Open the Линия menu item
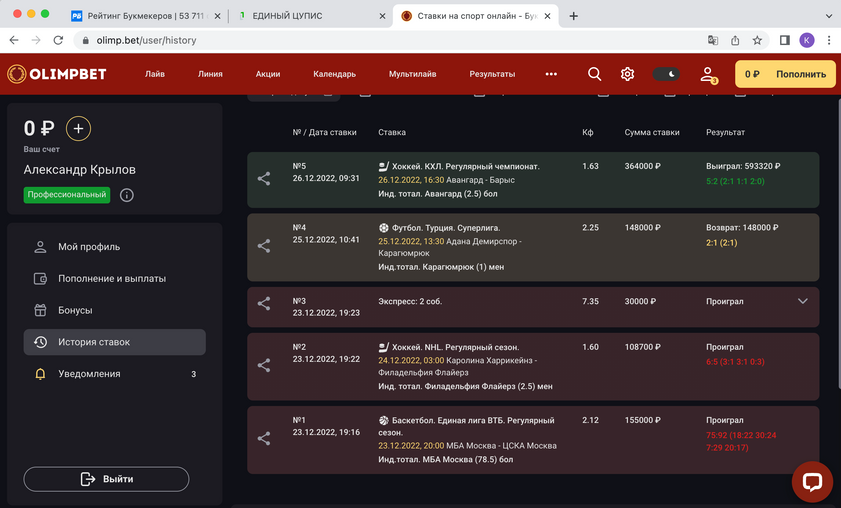The image size is (841, 508). [x=210, y=74]
